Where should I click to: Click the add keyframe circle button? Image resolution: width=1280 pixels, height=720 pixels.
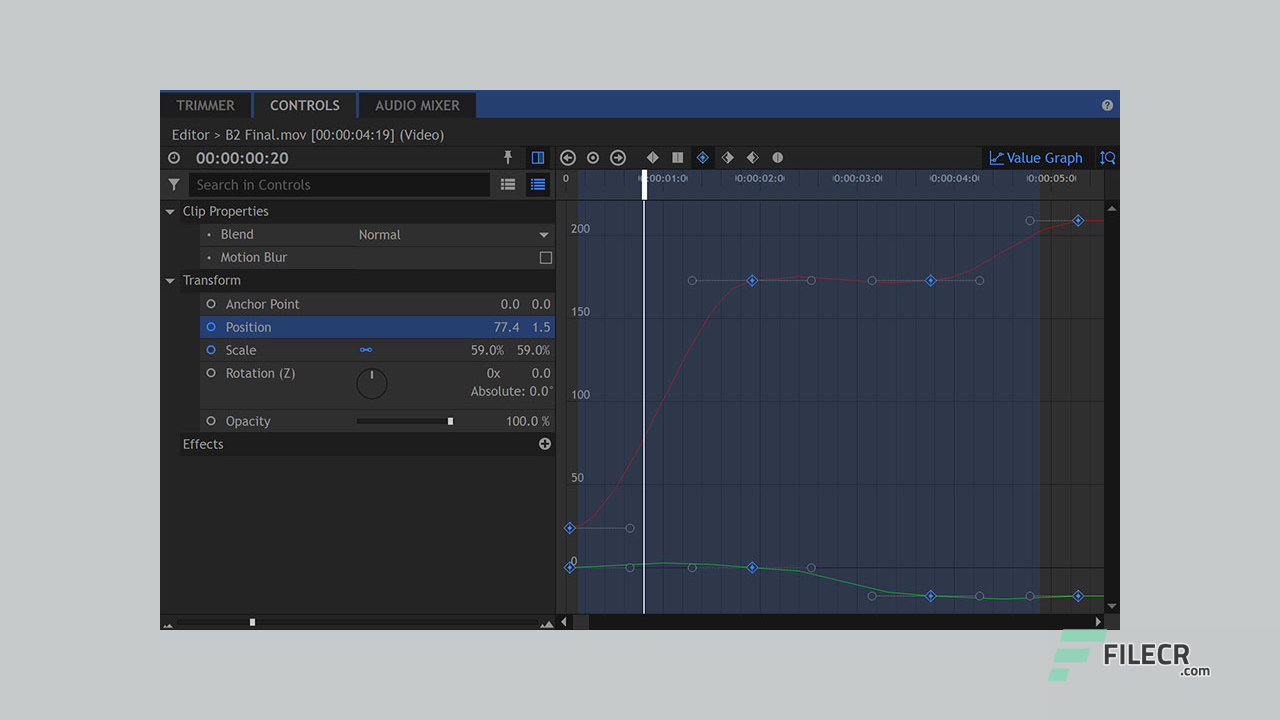593,158
